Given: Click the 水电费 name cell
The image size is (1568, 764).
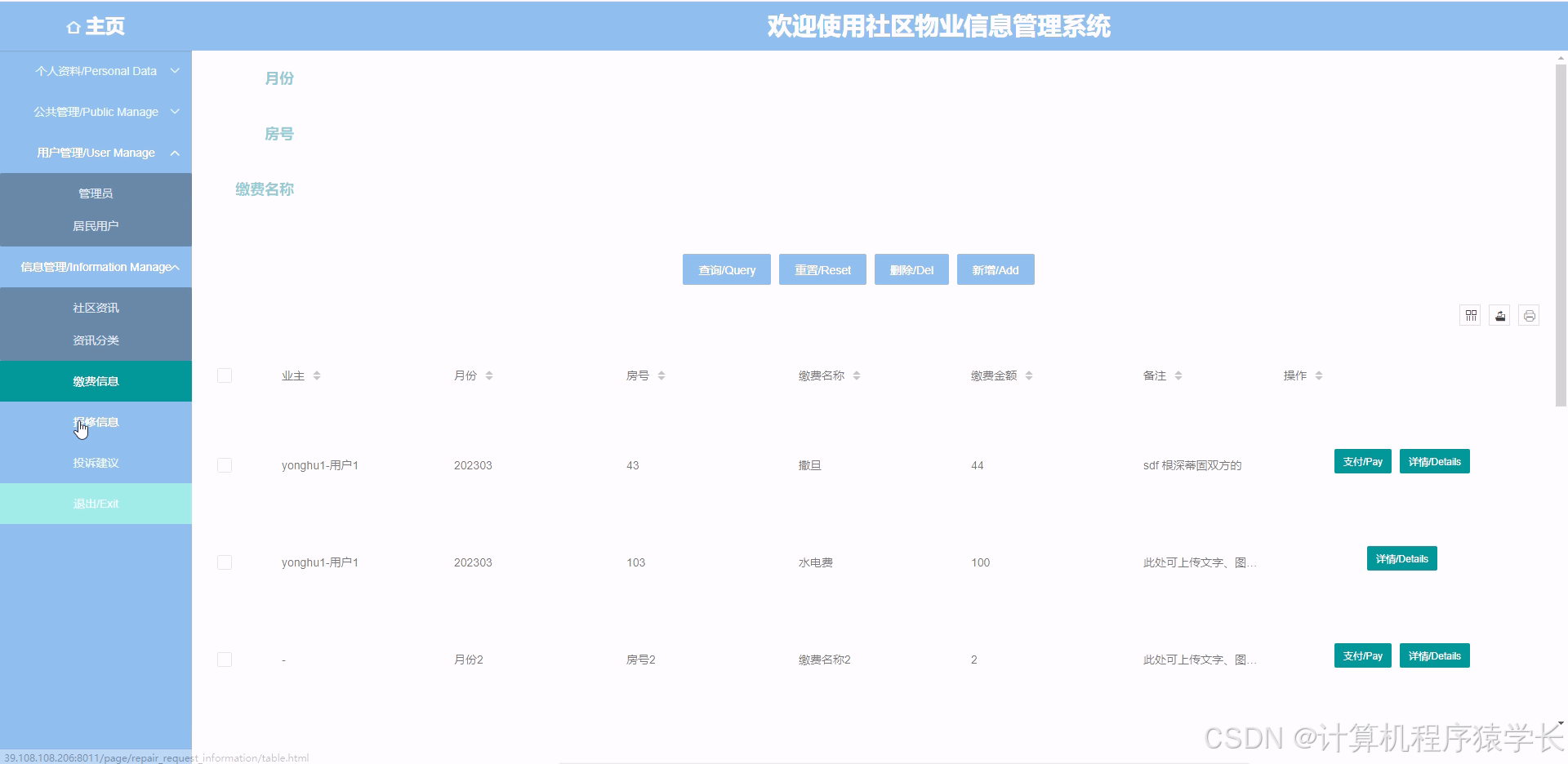Looking at the screenshot, I should (x=815, y=562).
